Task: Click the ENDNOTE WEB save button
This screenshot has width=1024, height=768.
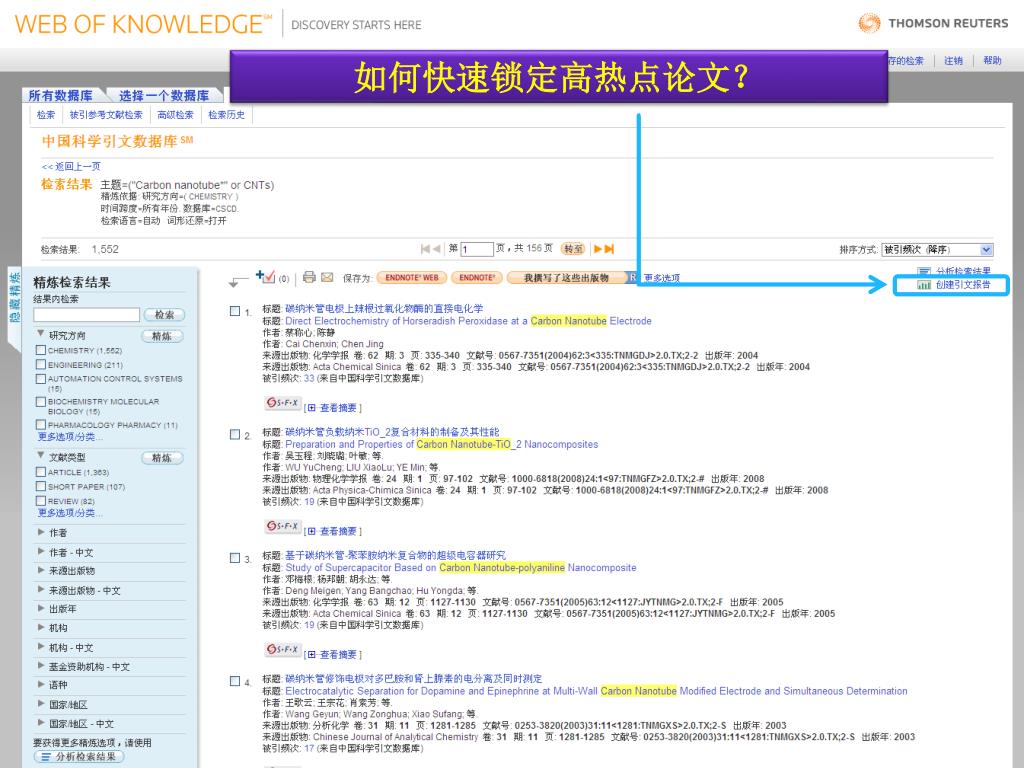Action: pyautogui.click(x=412, y=278)
